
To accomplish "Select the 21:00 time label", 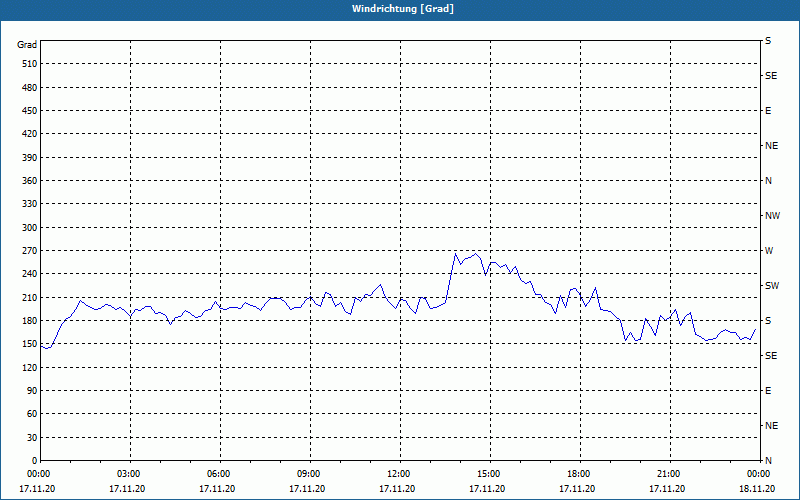I will point(670,474).
